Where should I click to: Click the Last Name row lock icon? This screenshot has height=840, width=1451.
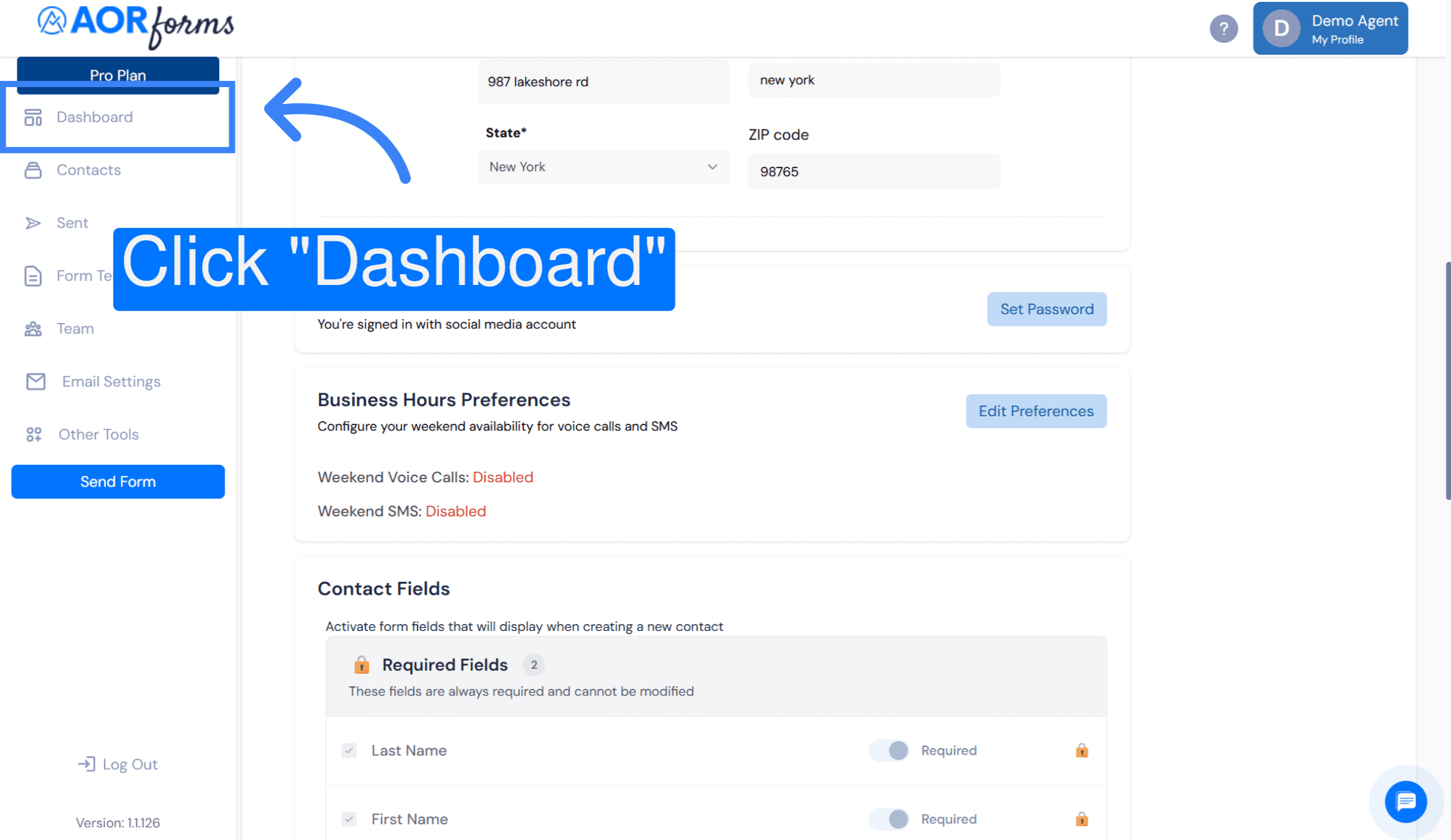coord(1082,750)
